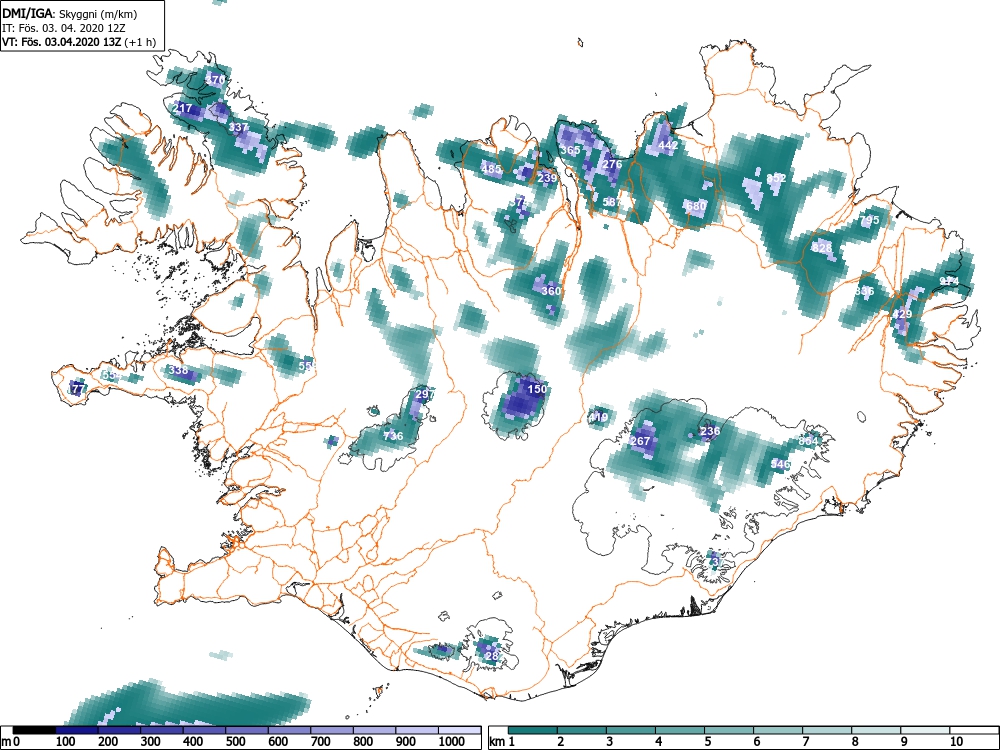Click visibility value '852' in the northeast
Screen dimensions: 1000x750
[776, 178]
